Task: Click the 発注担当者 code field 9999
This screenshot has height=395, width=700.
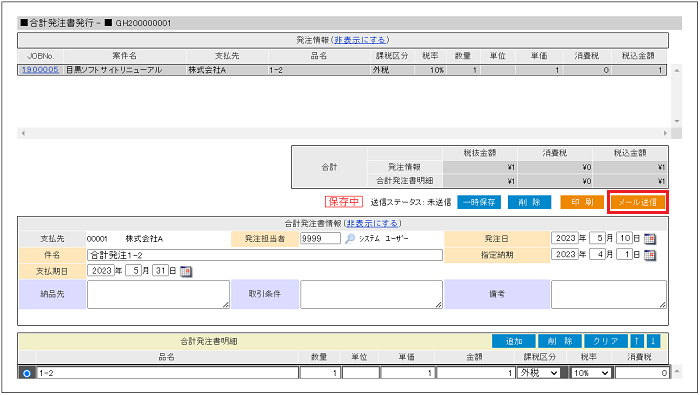Action: [320, 238]
